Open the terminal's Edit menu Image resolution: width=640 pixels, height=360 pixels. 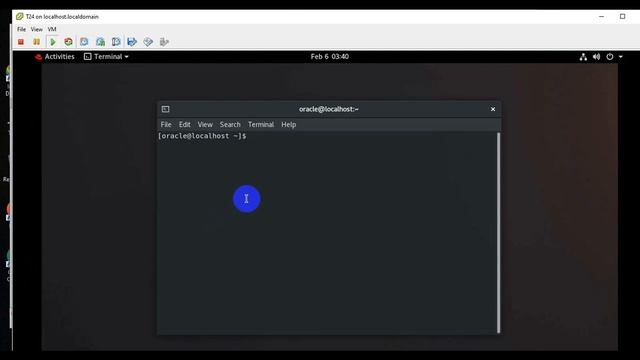[x=184, y=124]
